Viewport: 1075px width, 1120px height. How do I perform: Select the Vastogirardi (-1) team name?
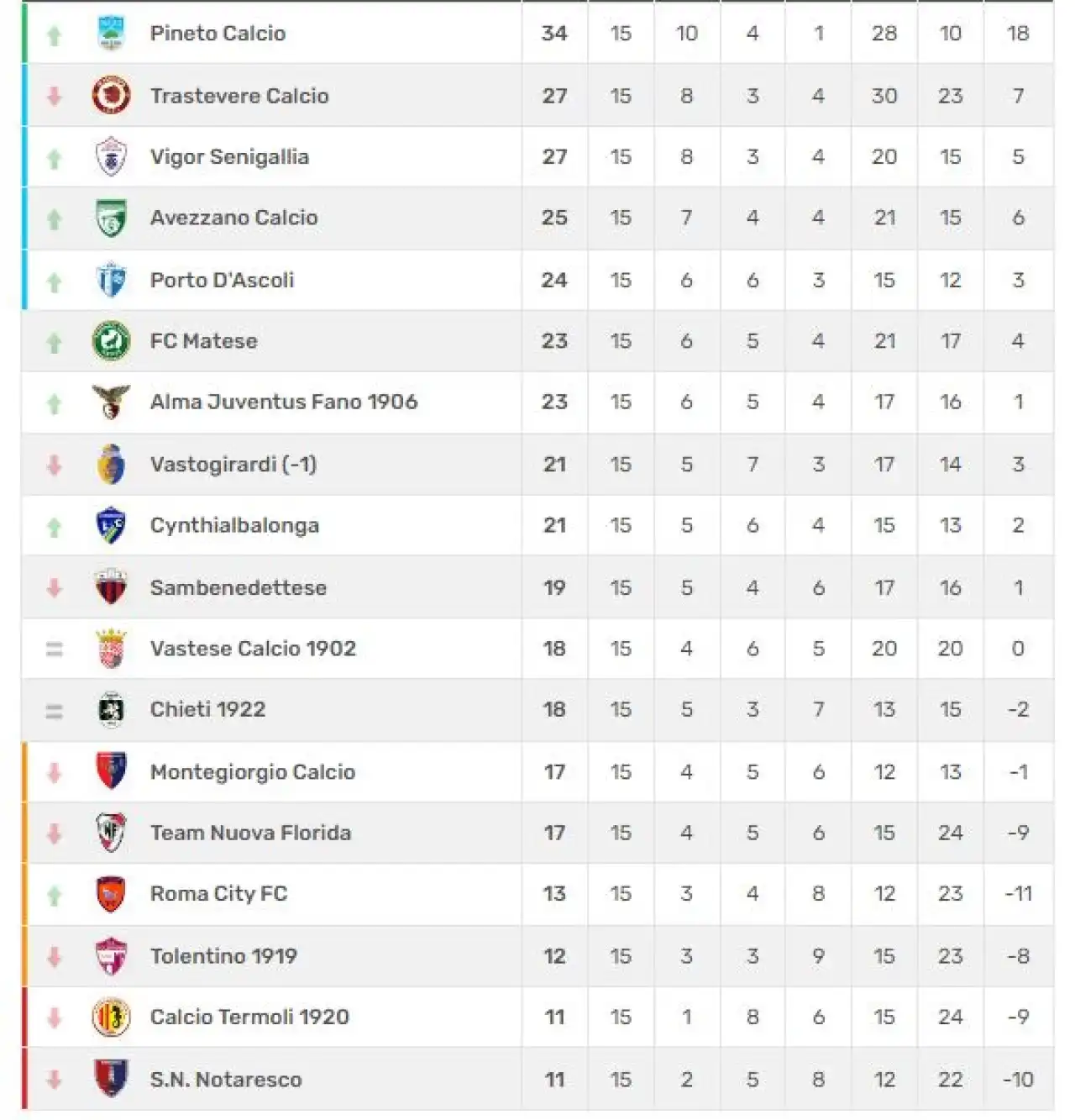[233, 464]
